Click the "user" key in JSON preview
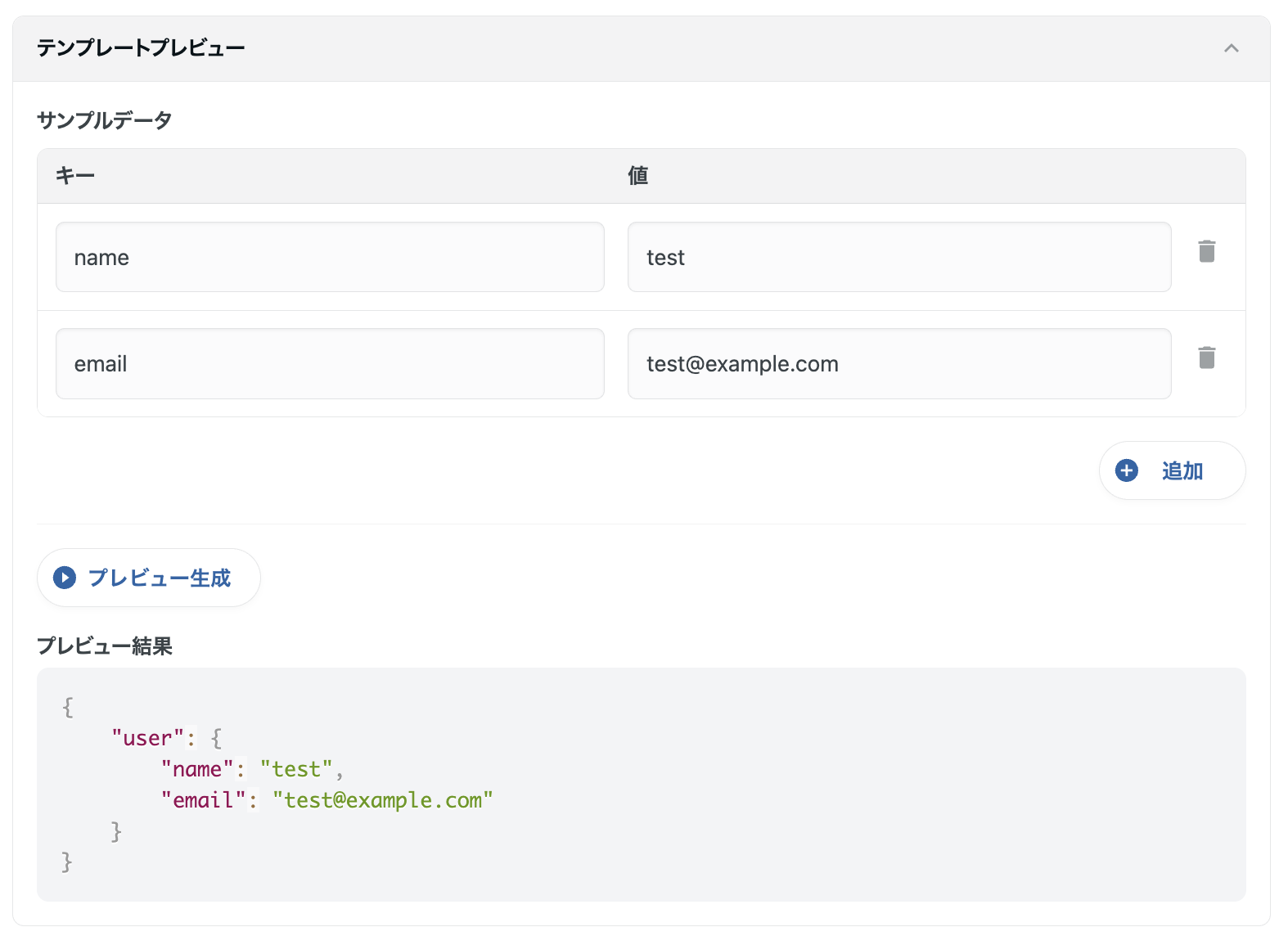 tap(148, 738)
